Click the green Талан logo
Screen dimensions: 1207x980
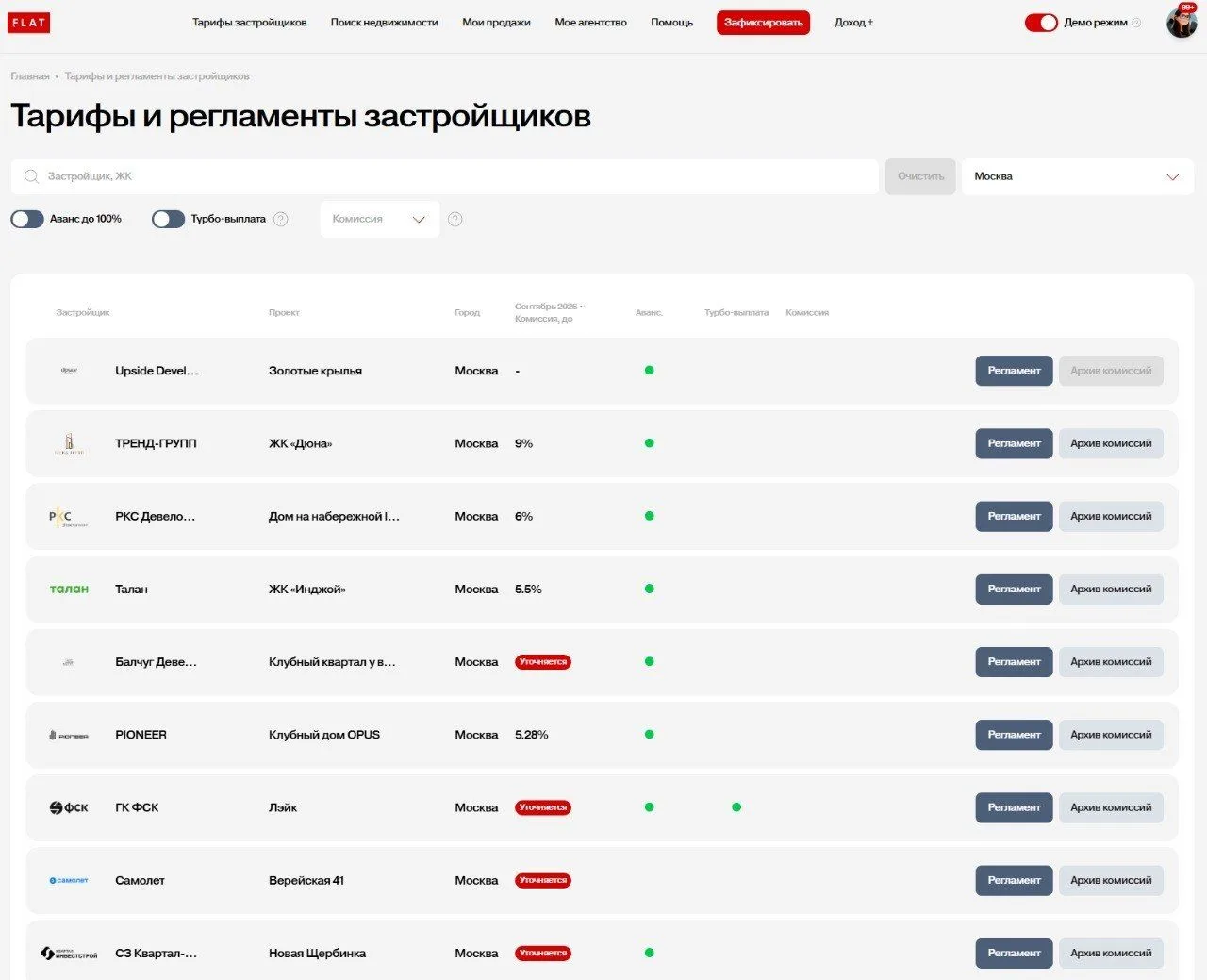tap(69, 589)
